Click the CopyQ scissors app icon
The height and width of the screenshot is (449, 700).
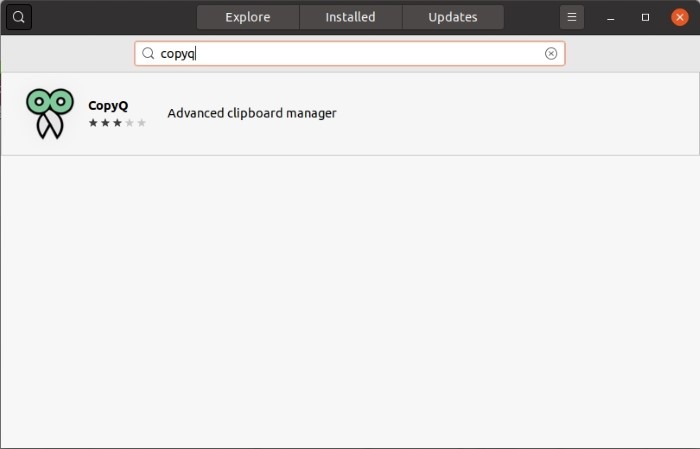(x=50, y=113)
